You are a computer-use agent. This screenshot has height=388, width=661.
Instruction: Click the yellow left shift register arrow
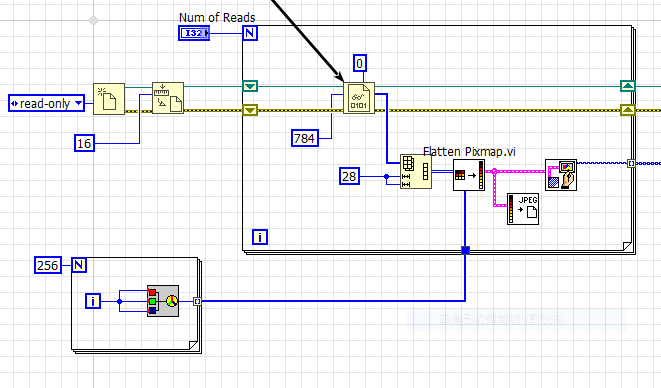tap(250, 110)
